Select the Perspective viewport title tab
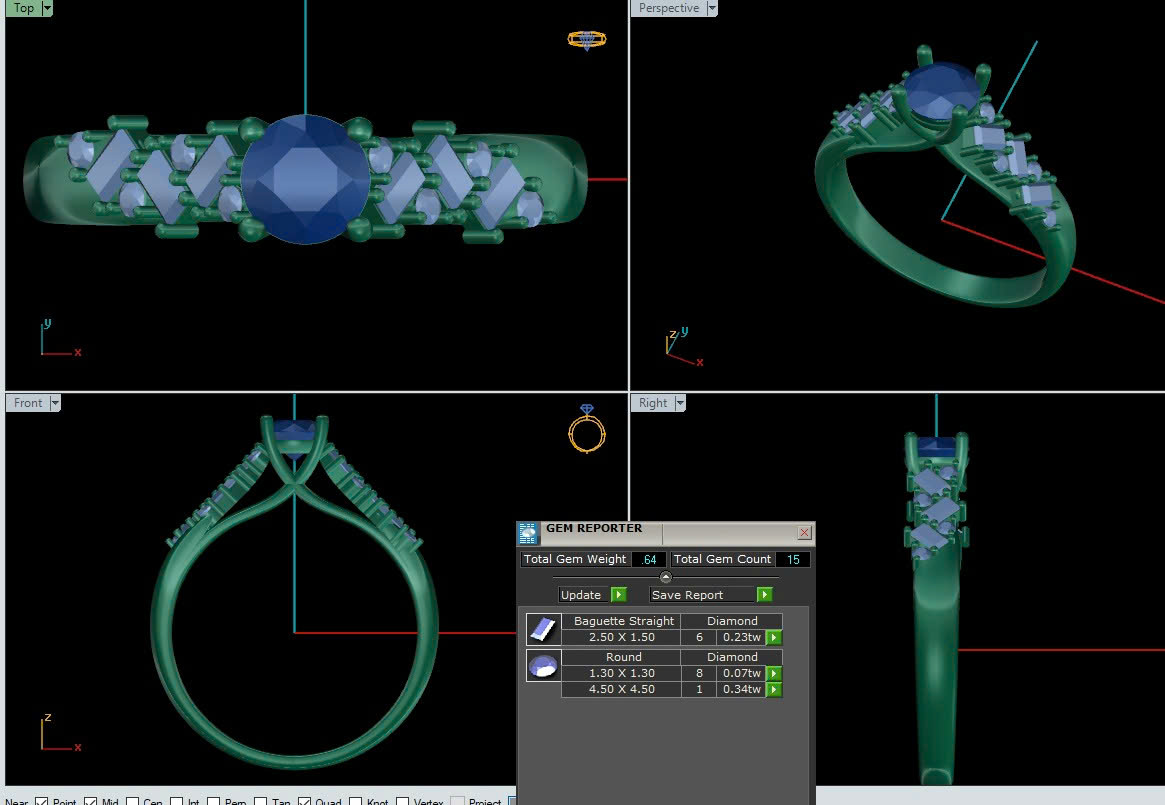This screenshot has height=805, width=1165. (x=668, y=8)
